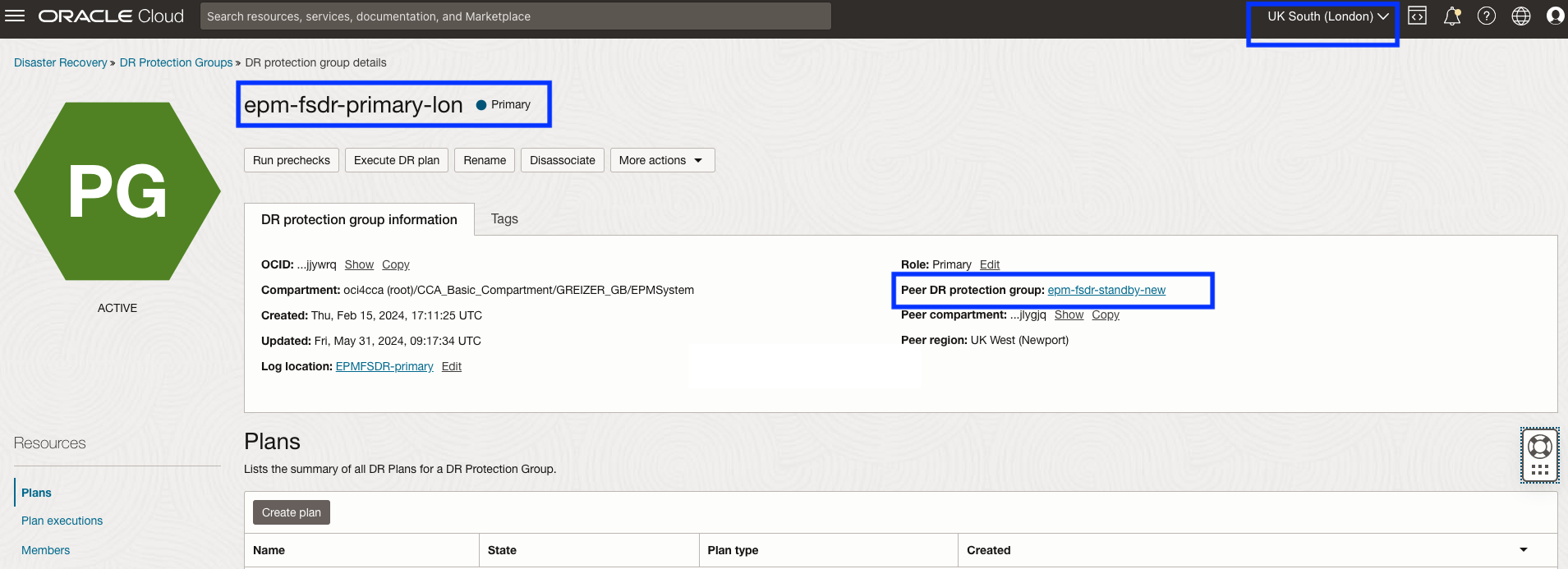
Task: Click the Rename button
Action: (485, 160)
